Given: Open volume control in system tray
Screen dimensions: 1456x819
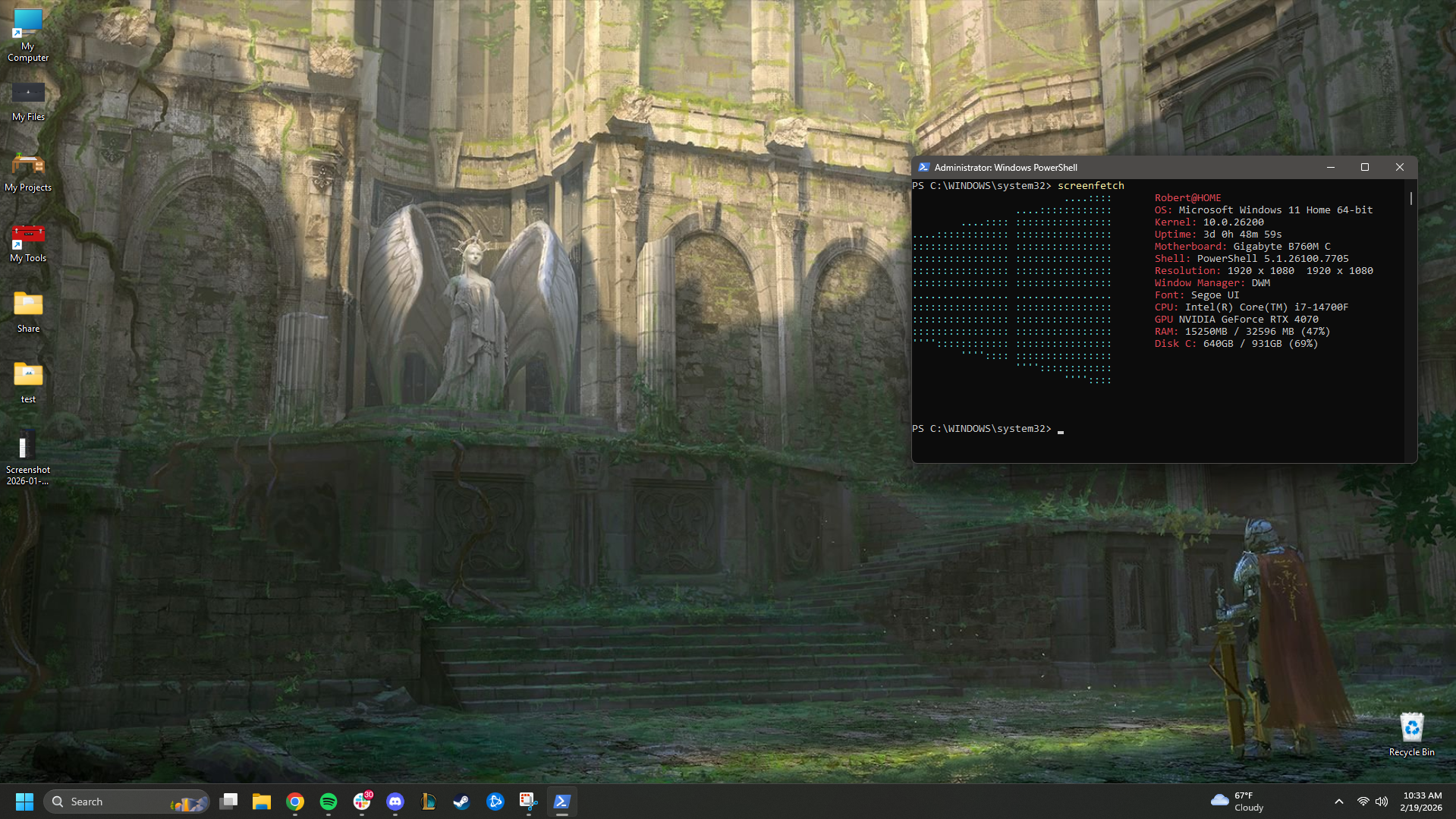Looking at the screenshot, I should (x=1382, y=802).
